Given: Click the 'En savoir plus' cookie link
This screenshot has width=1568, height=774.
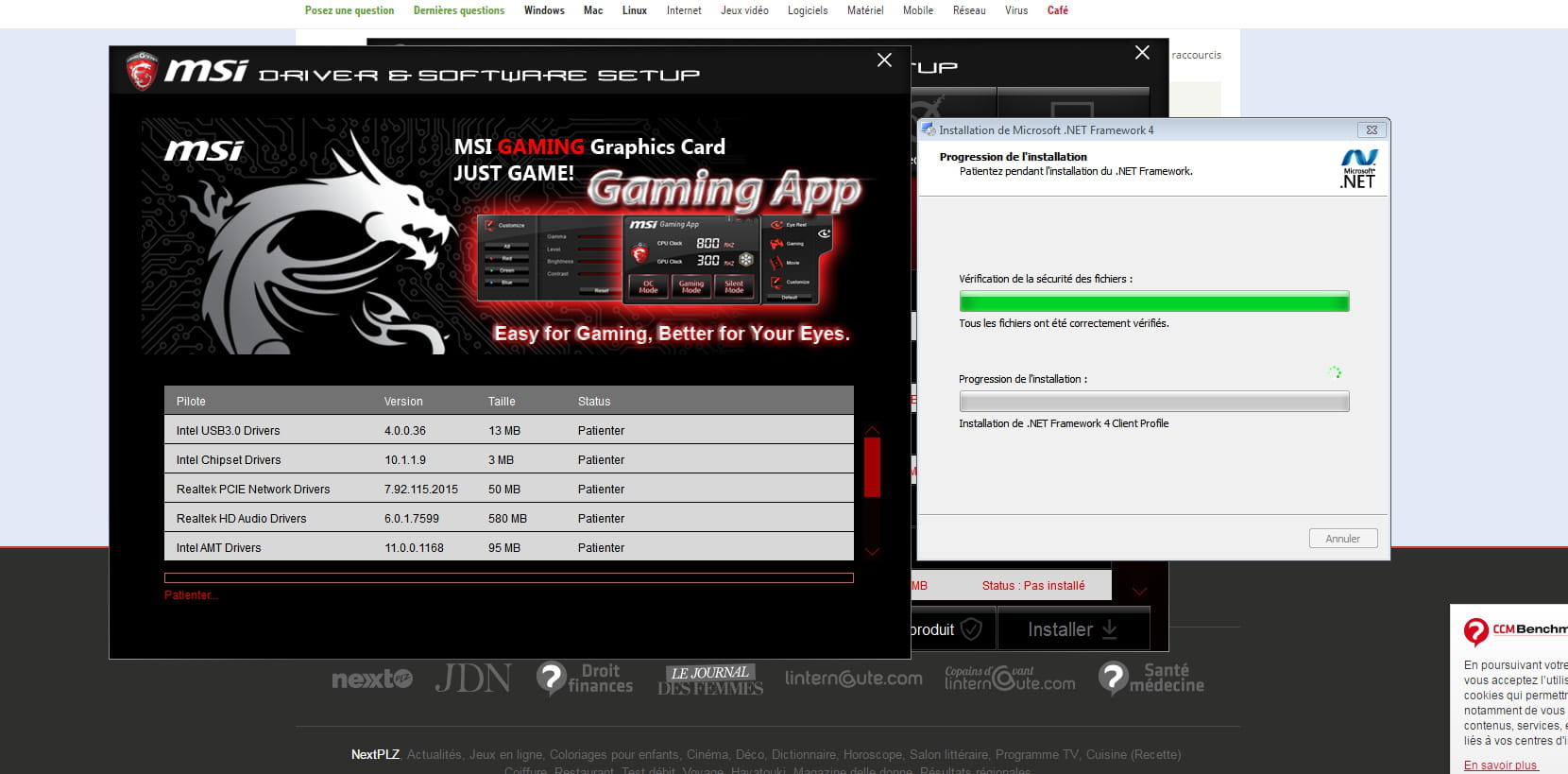Looking at the screenshot, I should pyautogui.click(x=1501, y=765).
